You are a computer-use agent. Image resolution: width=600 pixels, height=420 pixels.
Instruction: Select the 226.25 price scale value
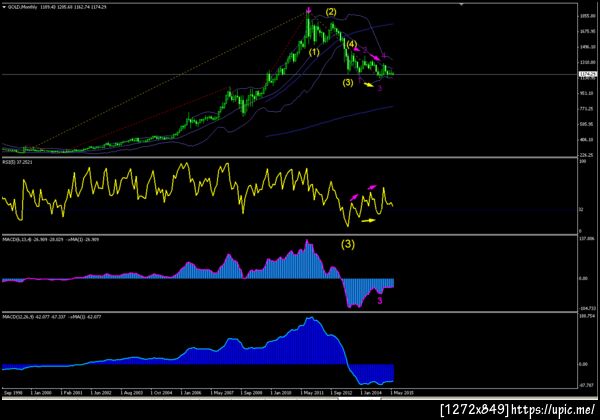tap(587, 155)
